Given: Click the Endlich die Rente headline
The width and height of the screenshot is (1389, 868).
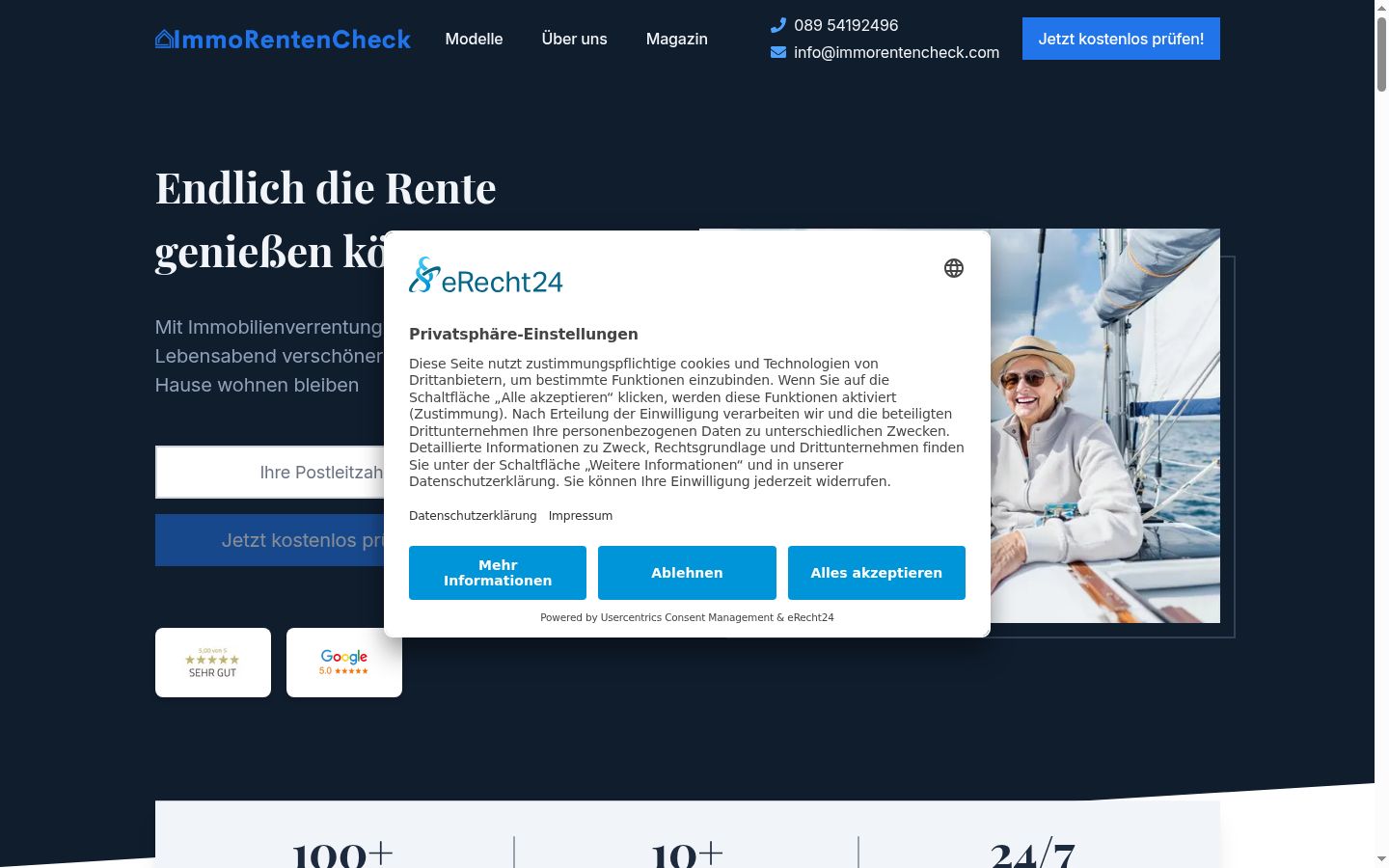Looking at the screenshot, I should pos(326,220).
